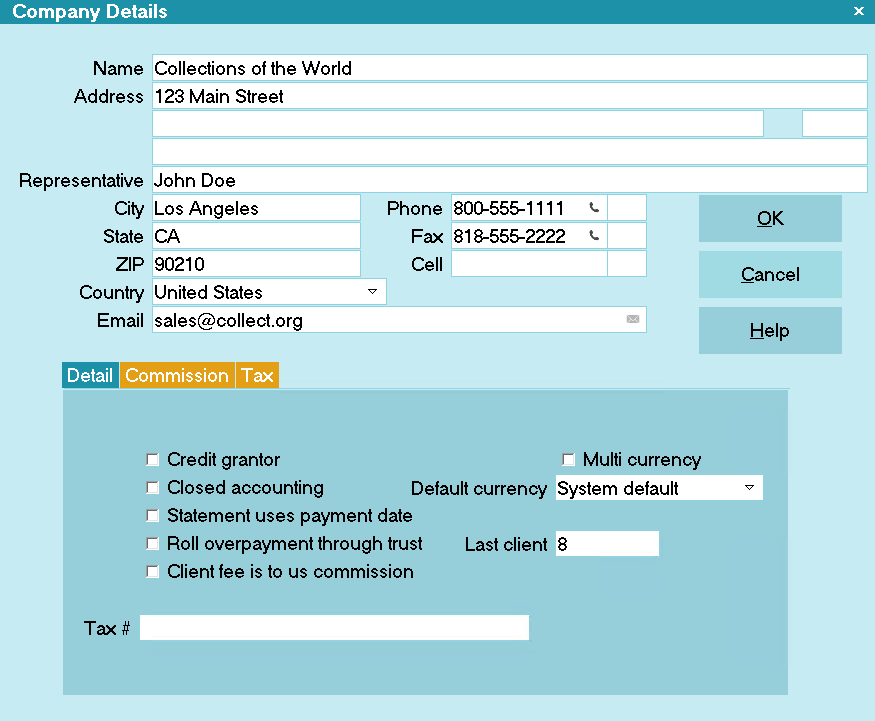Click the City field Los Angeles

point(256,208)
